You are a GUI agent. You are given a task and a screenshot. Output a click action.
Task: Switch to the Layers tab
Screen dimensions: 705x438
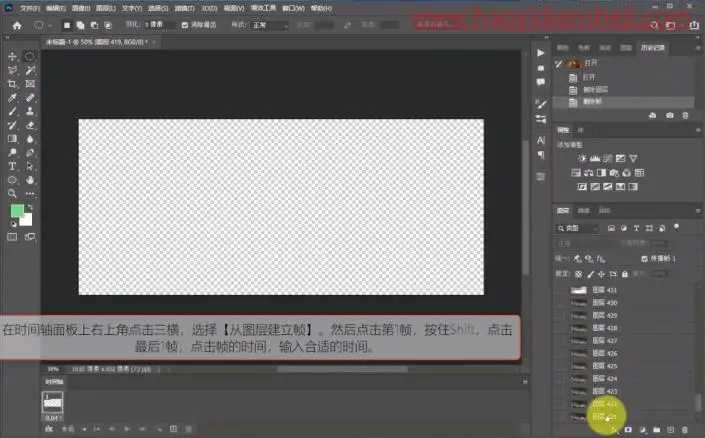[563, 210]
